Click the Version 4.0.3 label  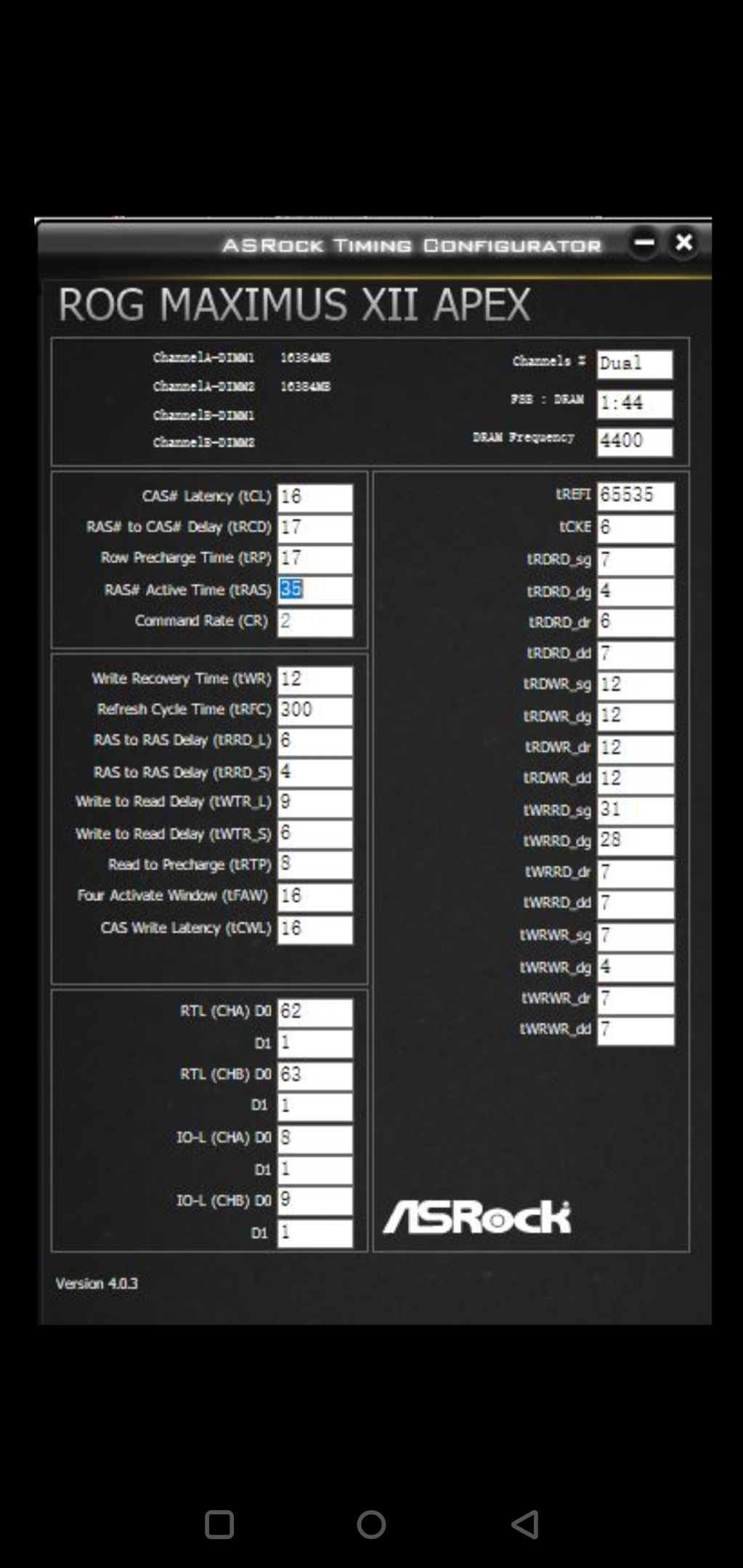click(x=97, y=1283)
